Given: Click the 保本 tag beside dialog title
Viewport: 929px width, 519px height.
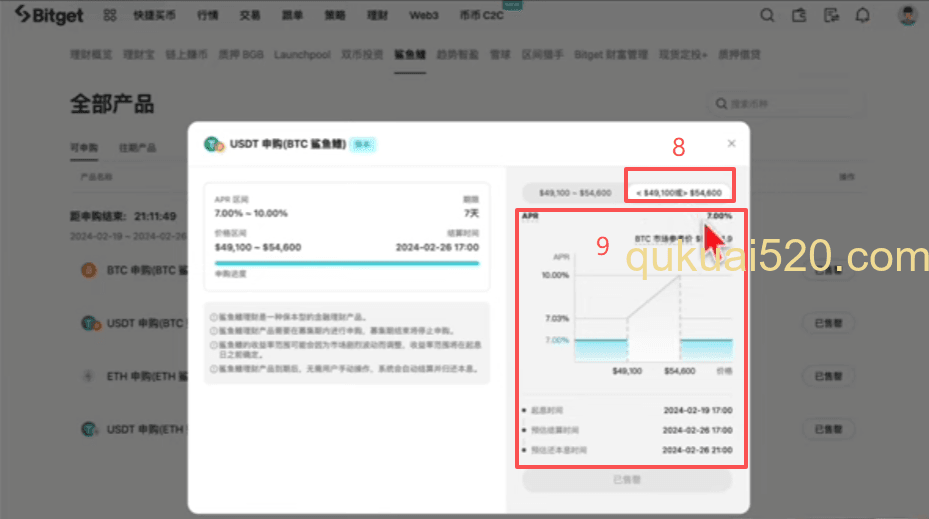Looking at the screenshot, I should tap(363, 144).
